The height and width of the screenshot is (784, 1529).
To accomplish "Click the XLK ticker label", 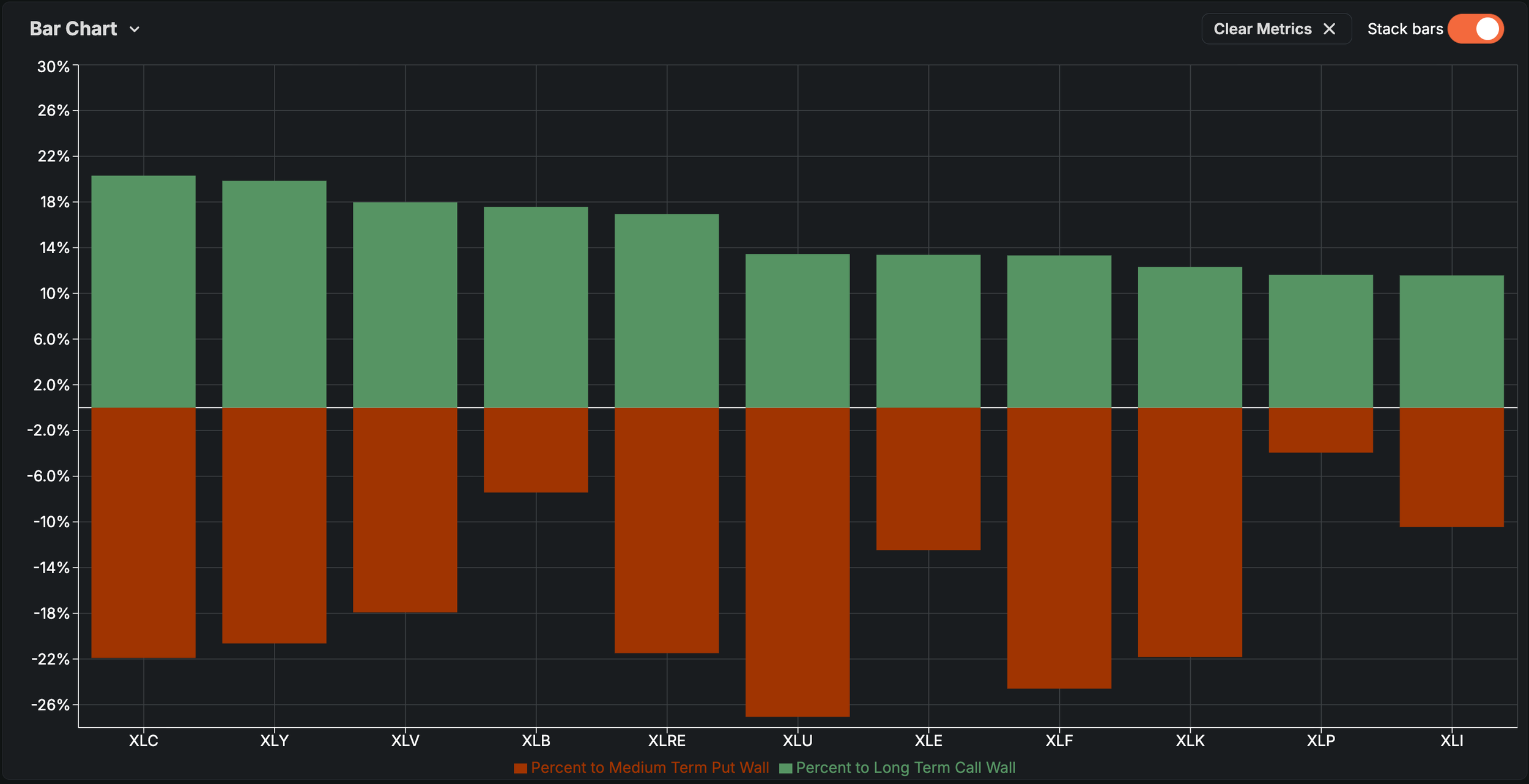I will (x=1190, y=741).
